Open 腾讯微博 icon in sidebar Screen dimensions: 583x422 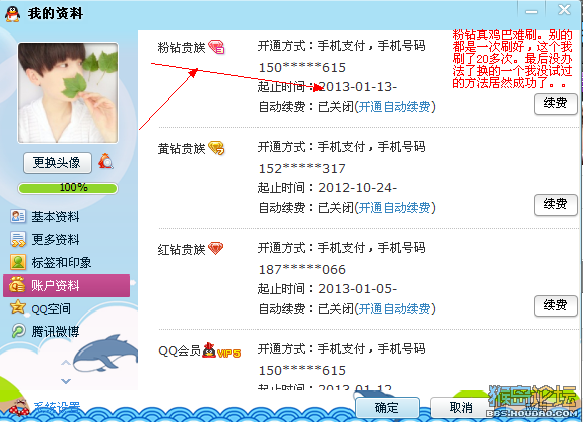(x=18, y=331)
